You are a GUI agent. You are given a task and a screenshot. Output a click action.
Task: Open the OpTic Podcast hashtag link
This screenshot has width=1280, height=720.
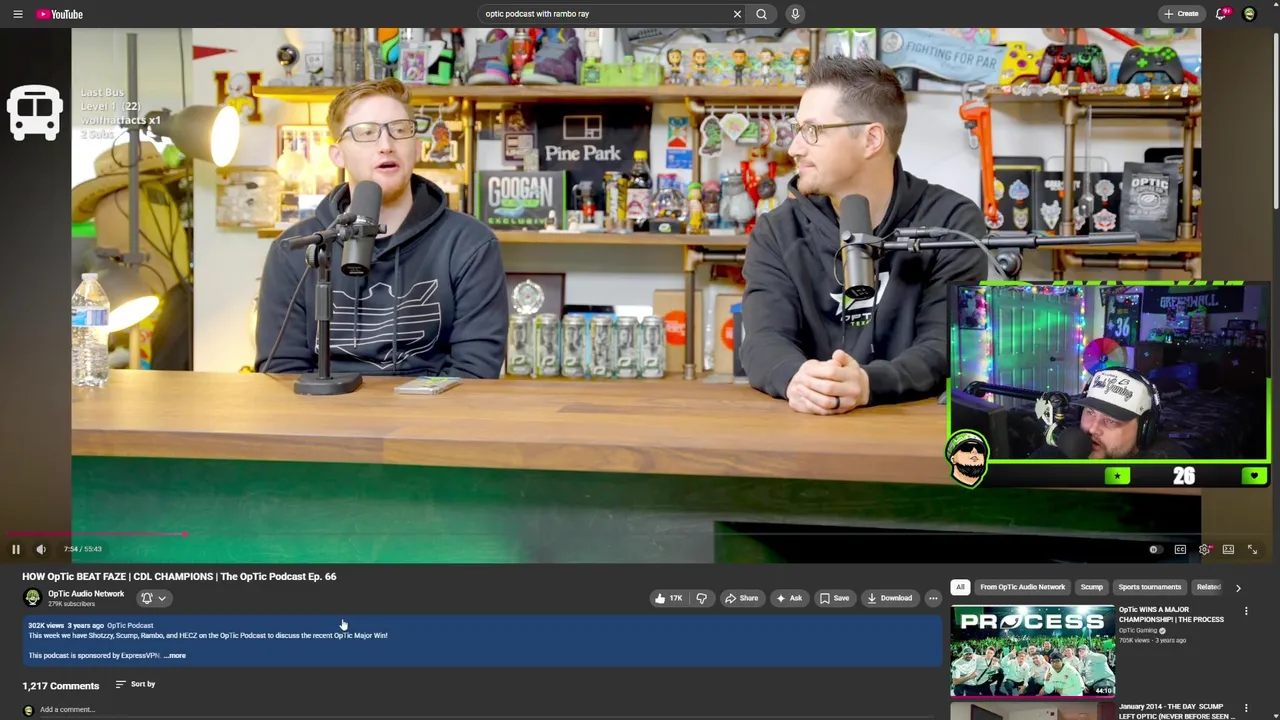[x=130, y=626]
